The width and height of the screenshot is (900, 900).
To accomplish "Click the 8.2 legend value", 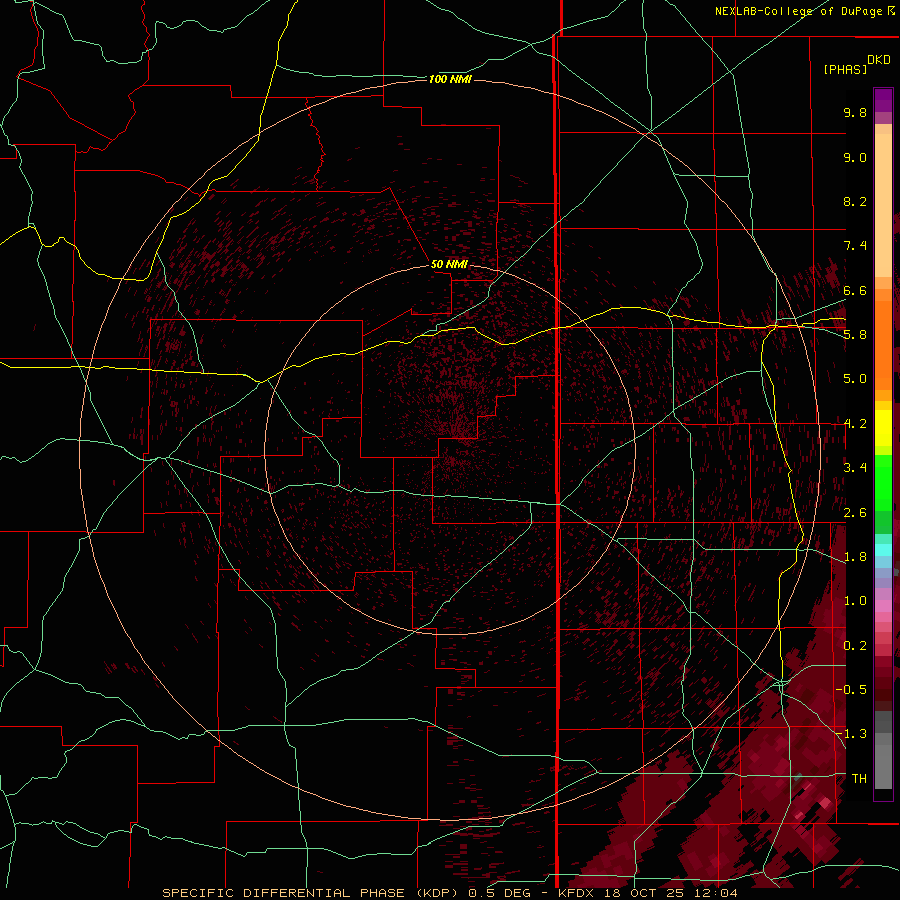I will pos(855,201).
